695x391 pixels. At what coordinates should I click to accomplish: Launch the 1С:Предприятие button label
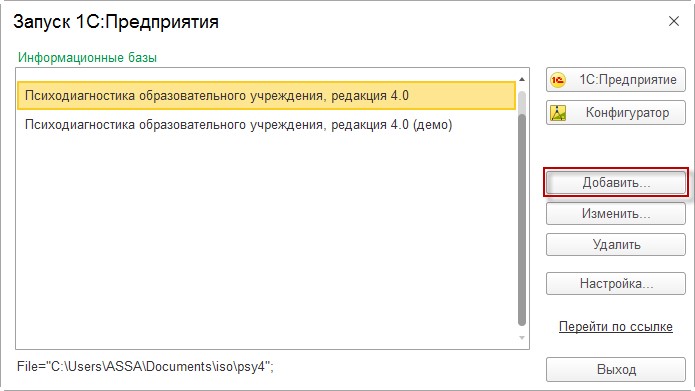(x=628, y=80)
